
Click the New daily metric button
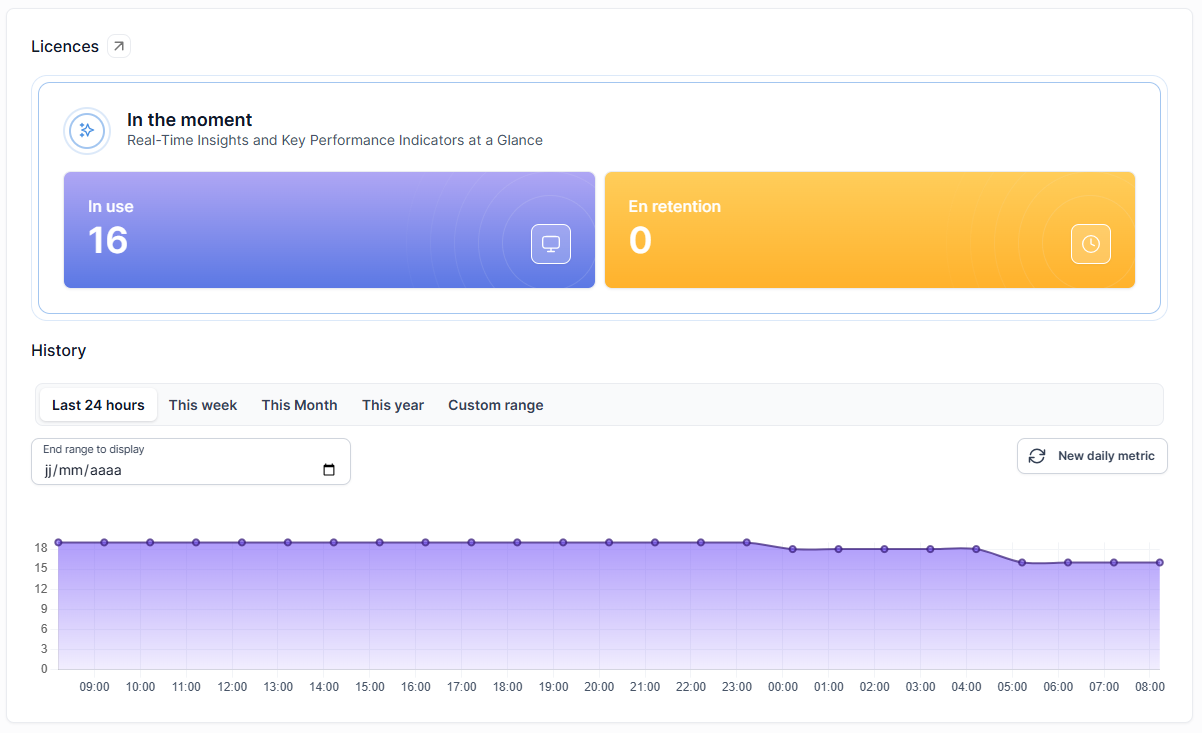pos(1092,456)
